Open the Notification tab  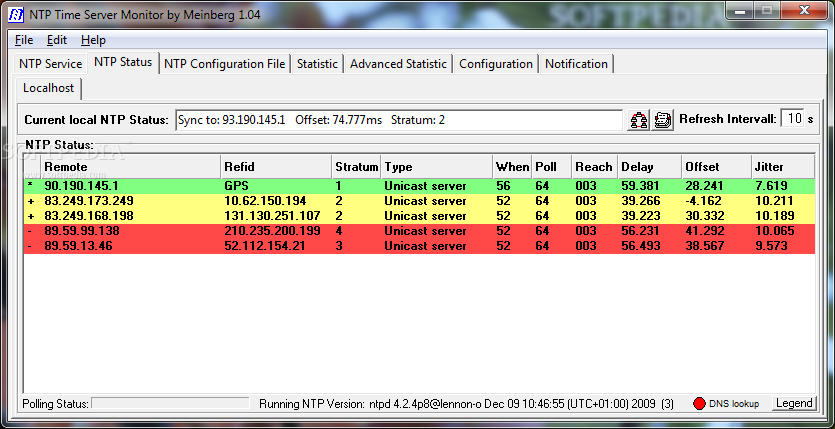[x=576, y=64]
